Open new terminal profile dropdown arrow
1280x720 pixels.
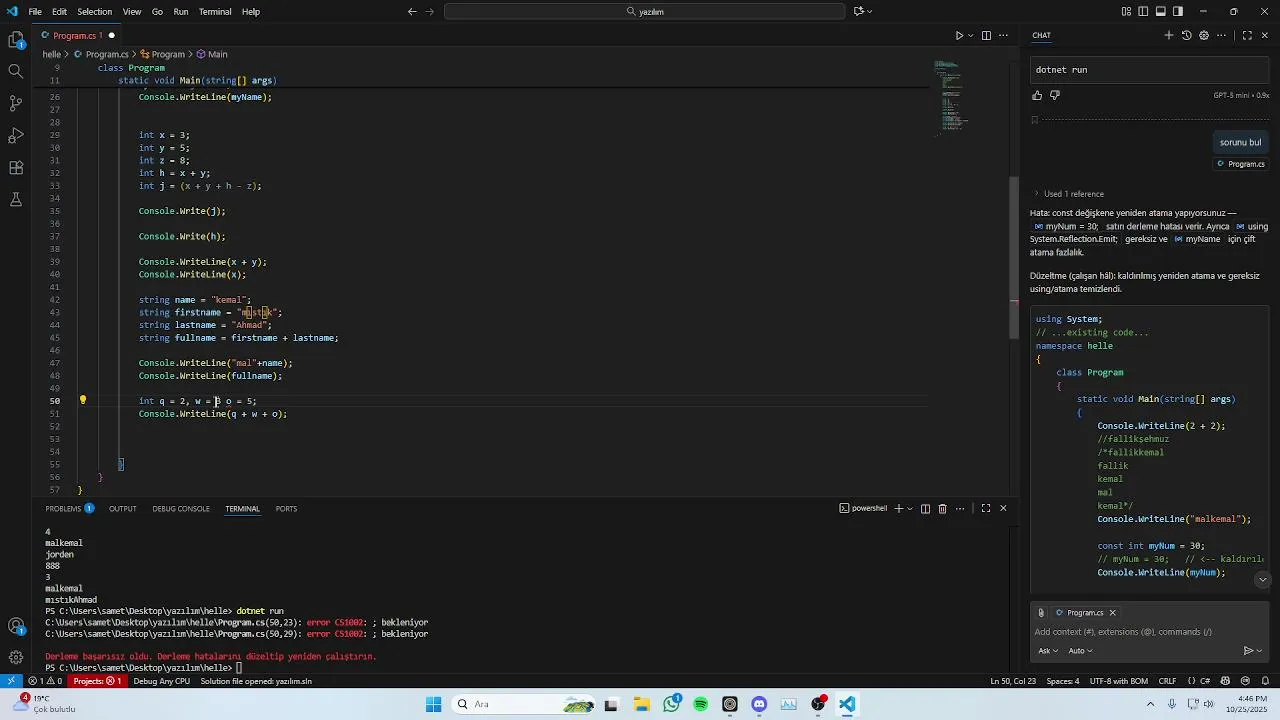tap(908, 508)
